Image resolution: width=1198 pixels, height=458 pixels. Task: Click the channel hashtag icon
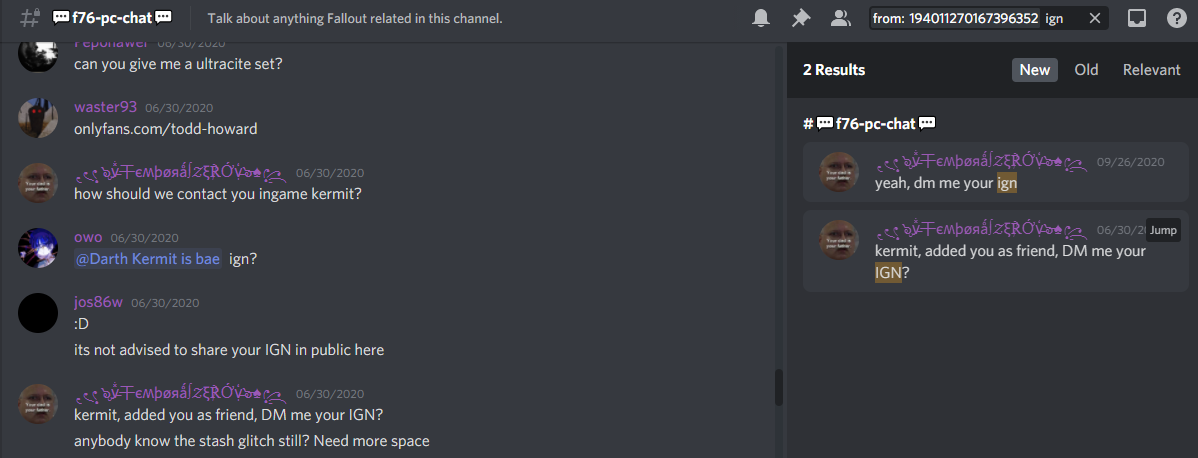[30, 18]
